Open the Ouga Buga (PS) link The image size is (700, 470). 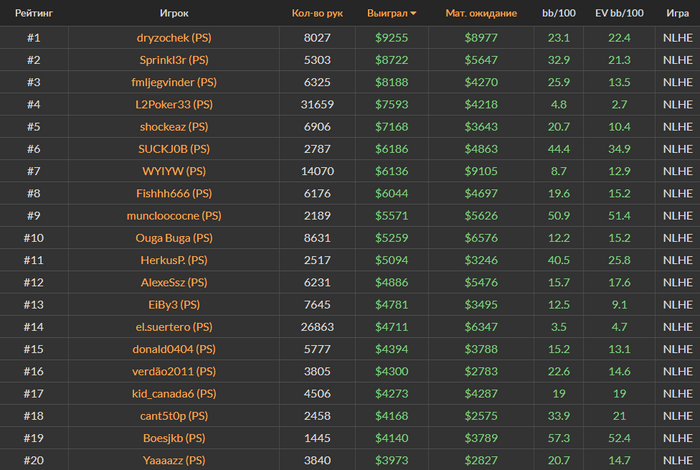pos(174,238)
